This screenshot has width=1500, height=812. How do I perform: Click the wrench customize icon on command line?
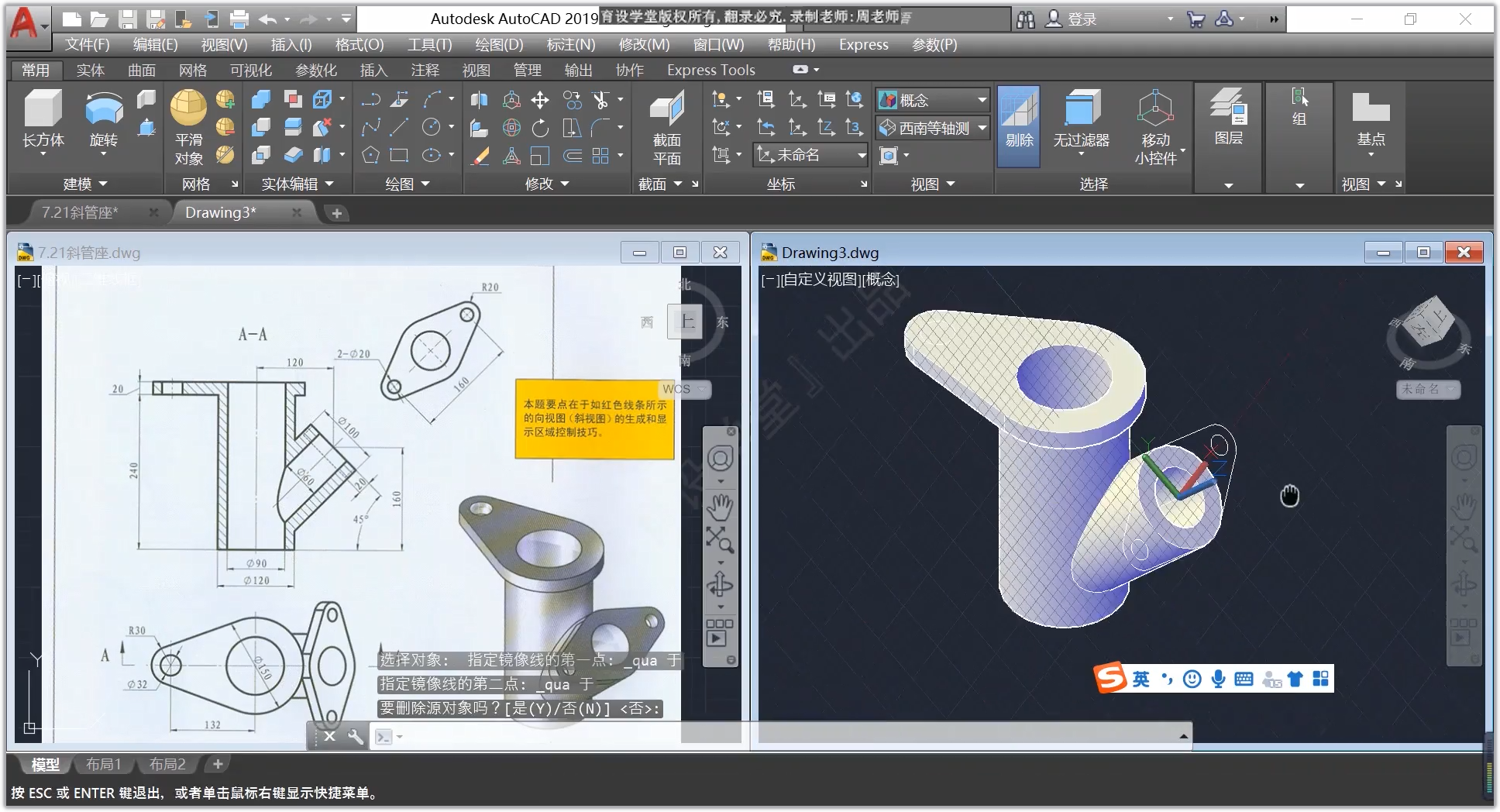click(x=356, y=736)
